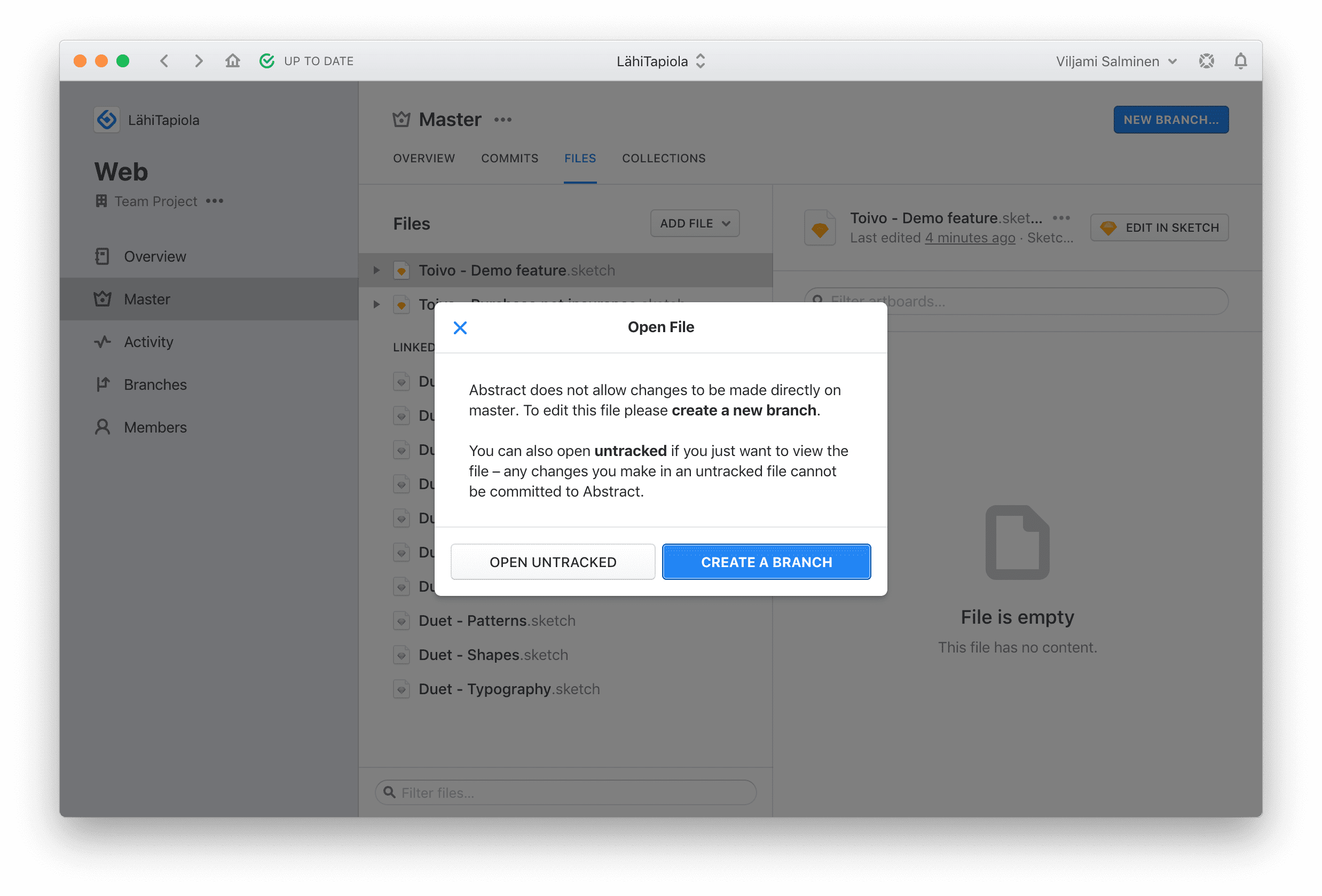
Task: Click the Web project title
Action: [x=121, y=171]
